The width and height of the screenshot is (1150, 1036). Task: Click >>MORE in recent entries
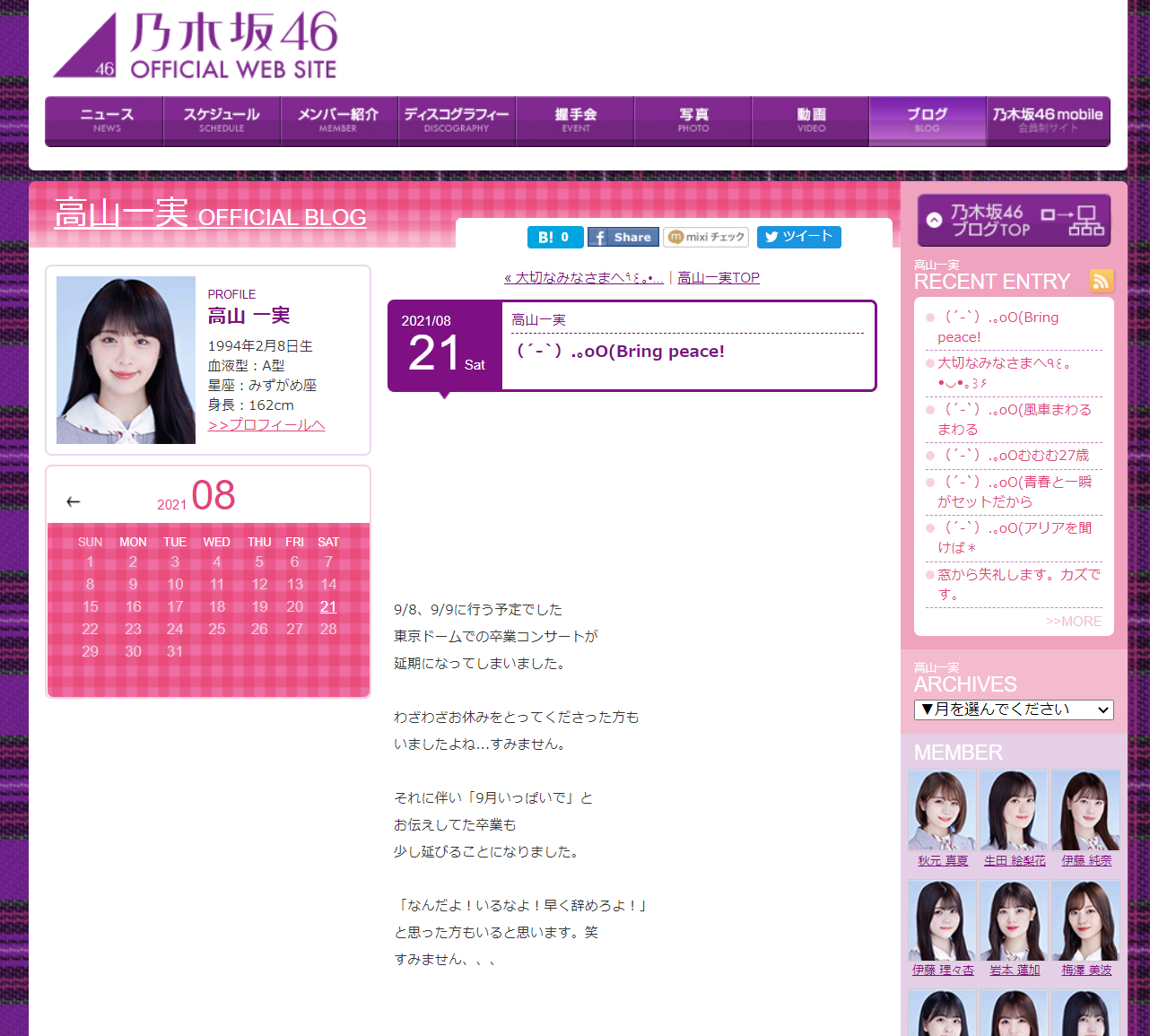[x=1073, y=621]
